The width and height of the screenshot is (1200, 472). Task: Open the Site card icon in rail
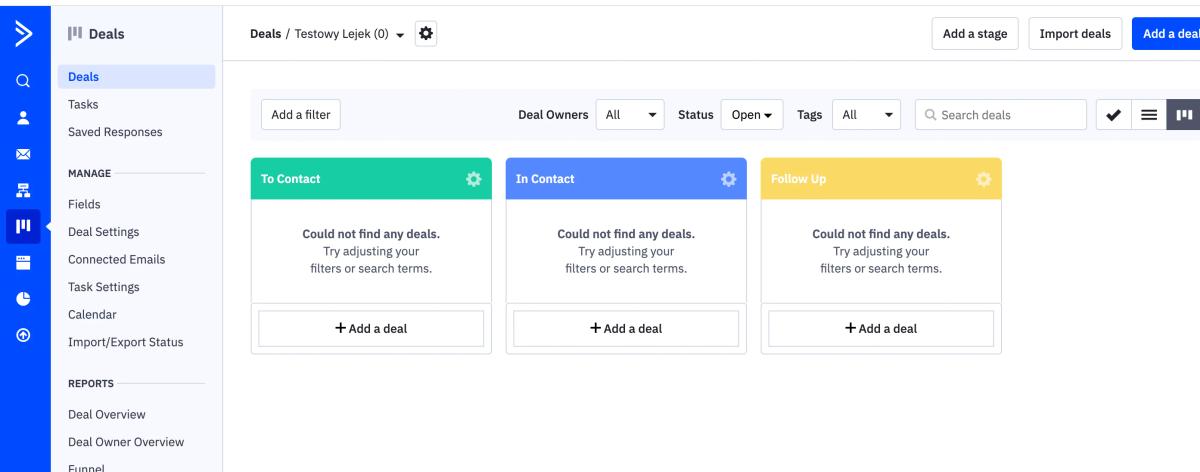pos(22,263)
